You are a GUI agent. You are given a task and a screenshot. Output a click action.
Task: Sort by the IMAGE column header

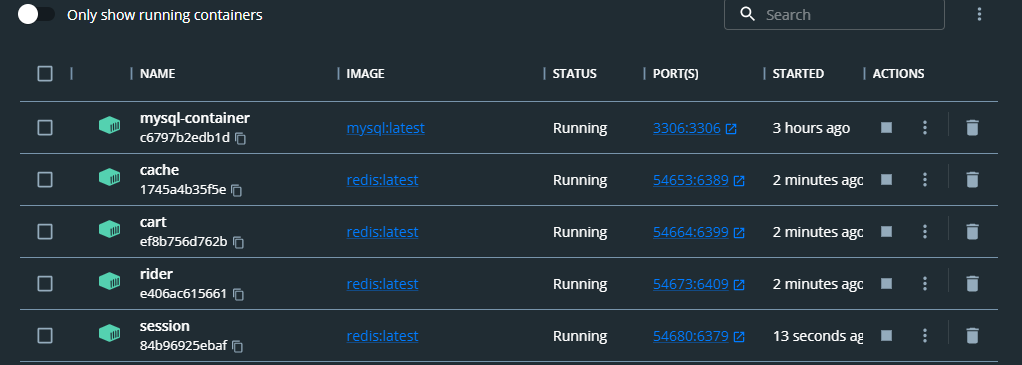[366, 74]
